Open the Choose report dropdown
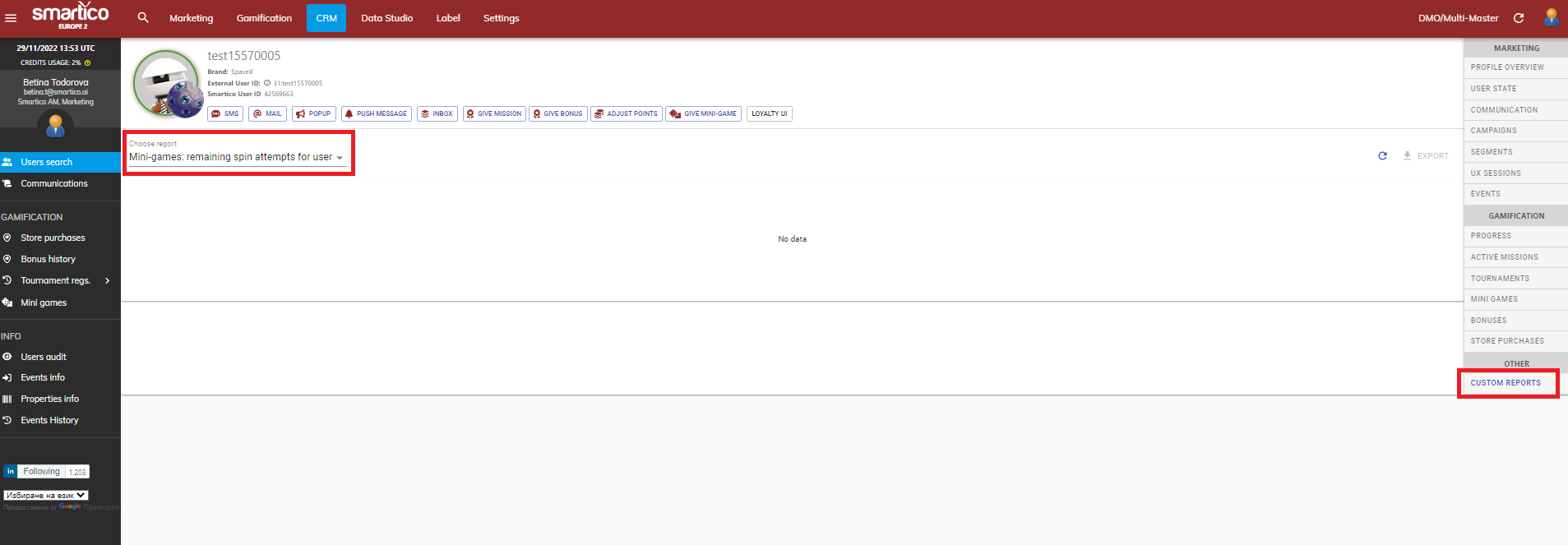This screenshot has height=545, width=1568. [x=236, y=157]
